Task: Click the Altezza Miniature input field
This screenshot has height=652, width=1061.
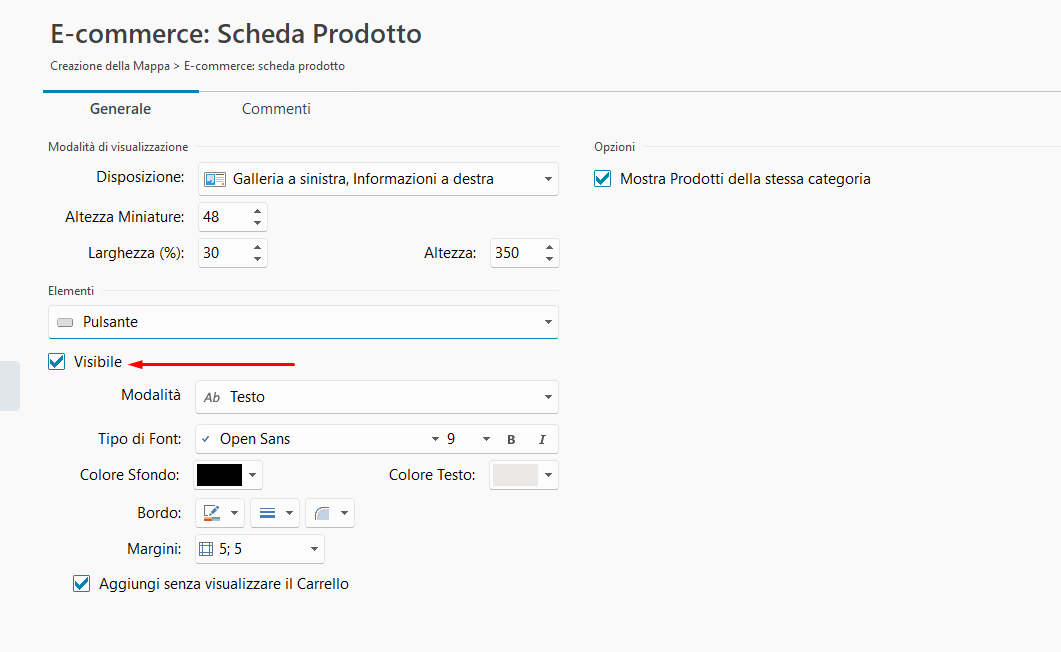Action: [222, 217]
